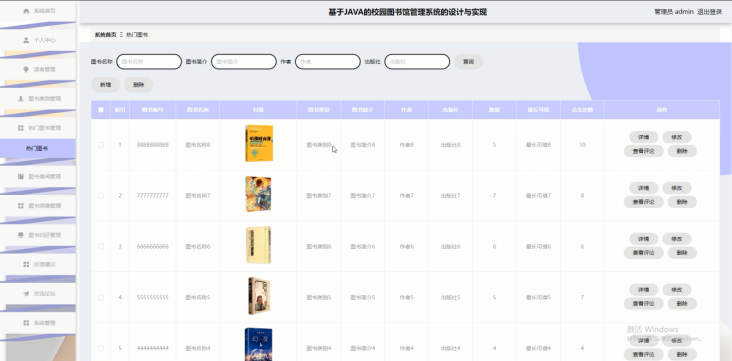Viewport: 732px width, 361px height.
Task: Click the printer icon beside 图书归还管理
Action: (x=21, y=235)
